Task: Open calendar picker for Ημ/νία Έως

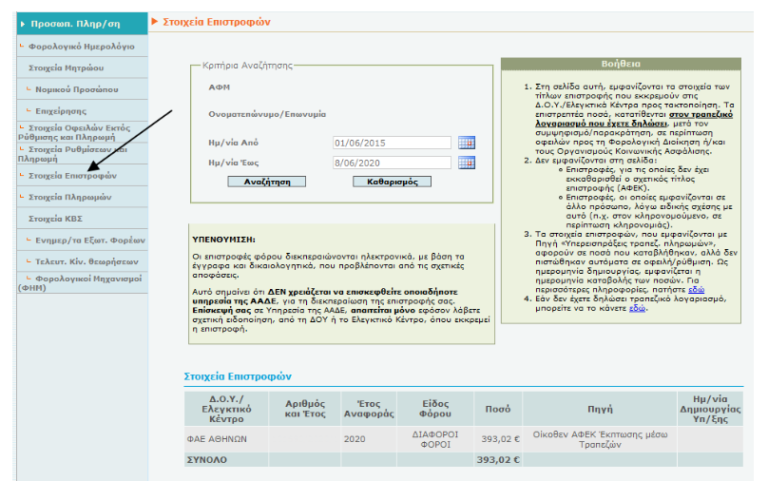Action: click(466, 163)
